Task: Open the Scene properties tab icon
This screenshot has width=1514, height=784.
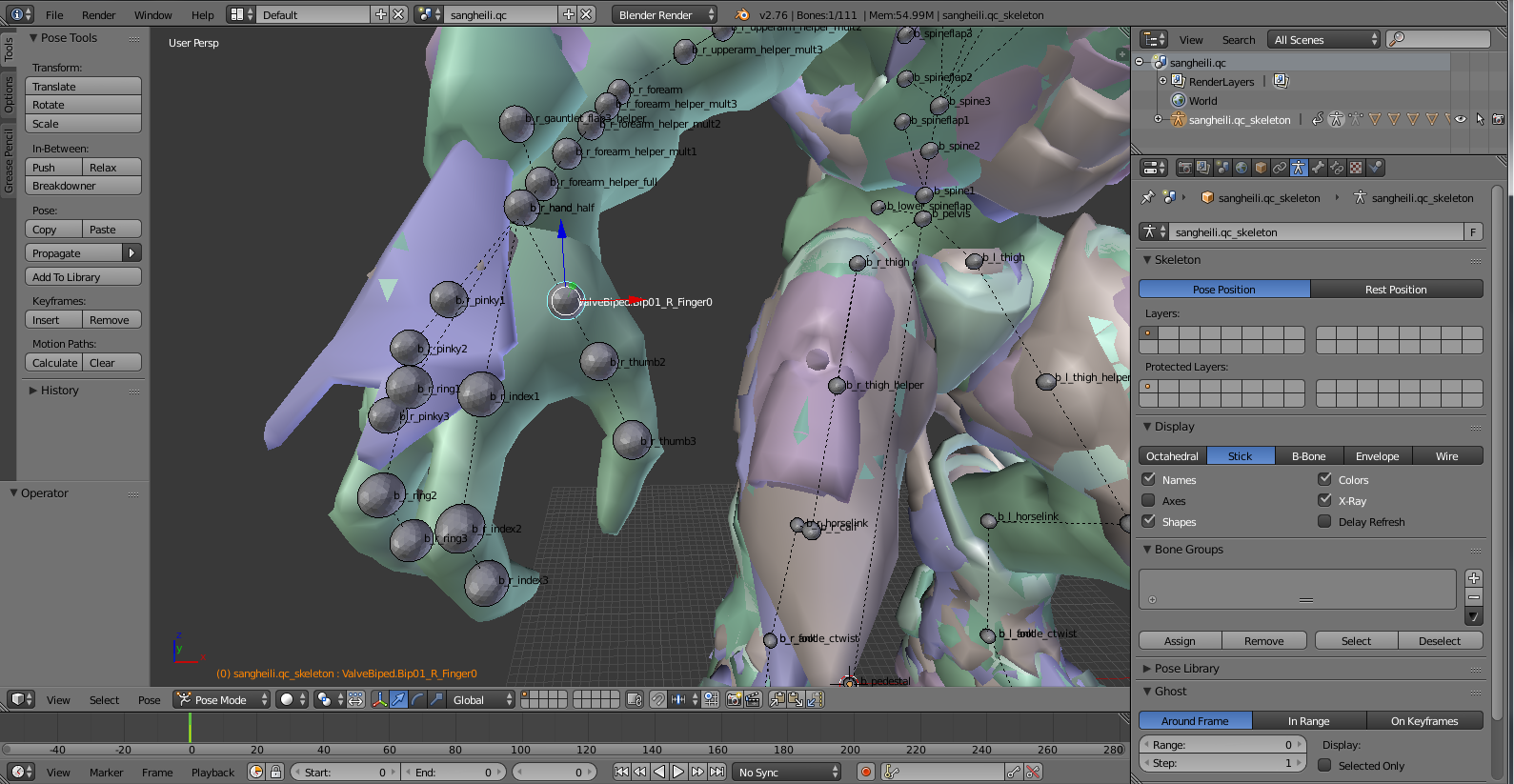Action: click(1222, 168)
